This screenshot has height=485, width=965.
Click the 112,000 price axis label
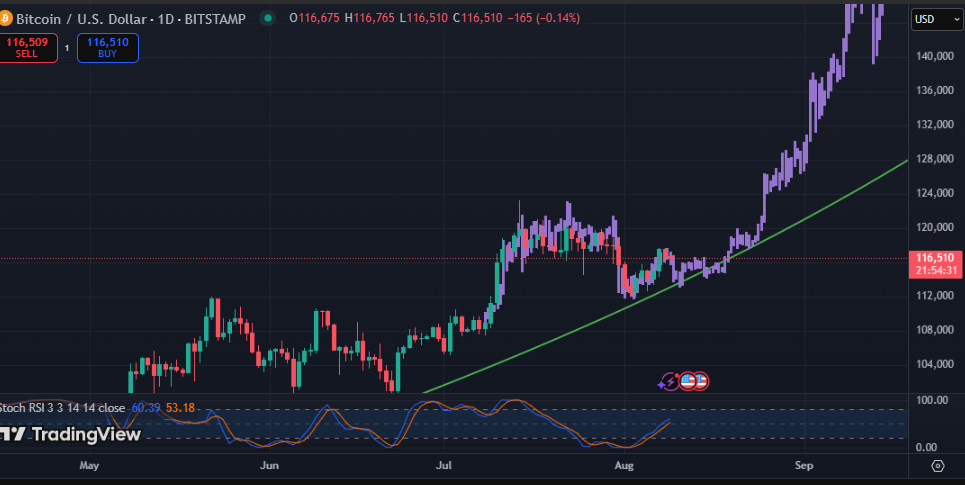(x=935, y=296)
